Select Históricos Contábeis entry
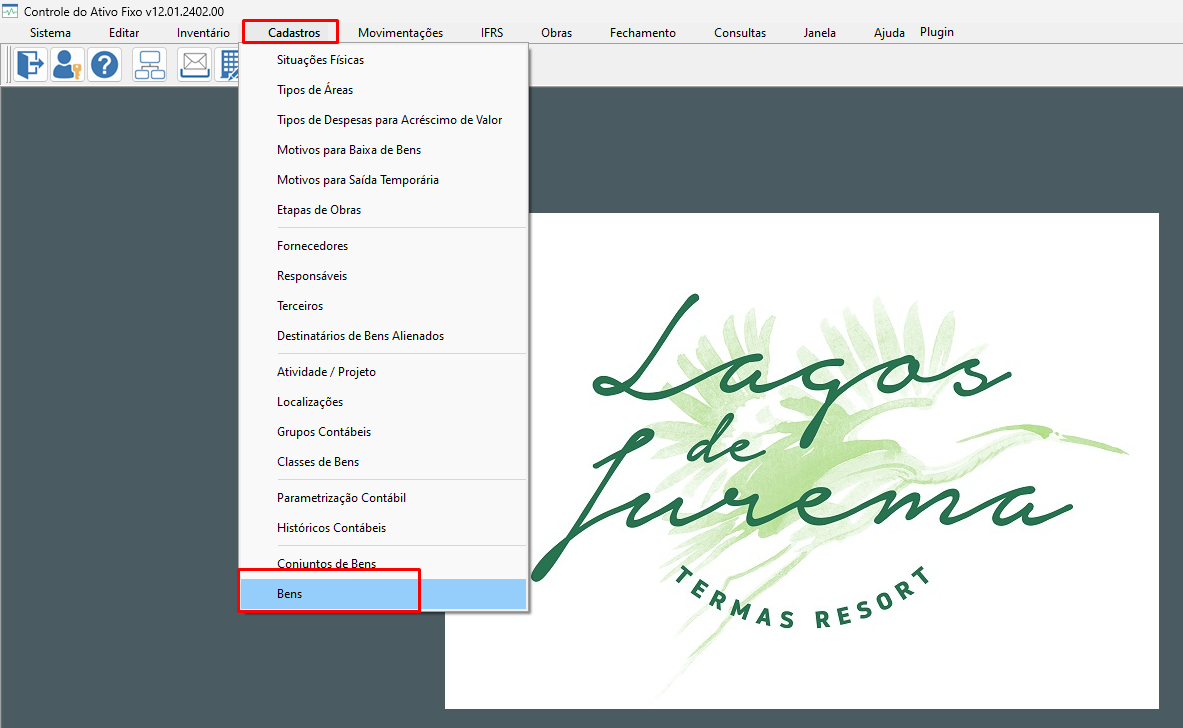This screenshot has height=728, width=1183. click(x=383, y=528)
